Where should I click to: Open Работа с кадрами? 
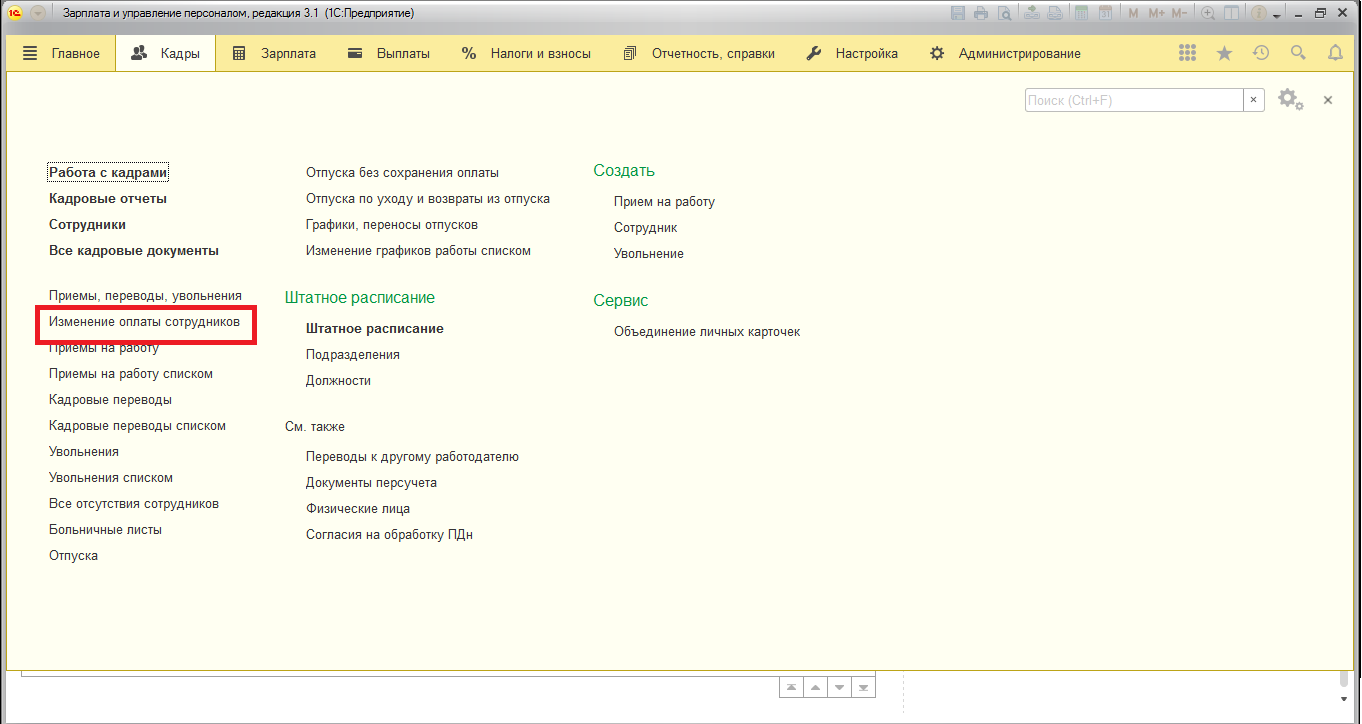click(x=108, y=172)
